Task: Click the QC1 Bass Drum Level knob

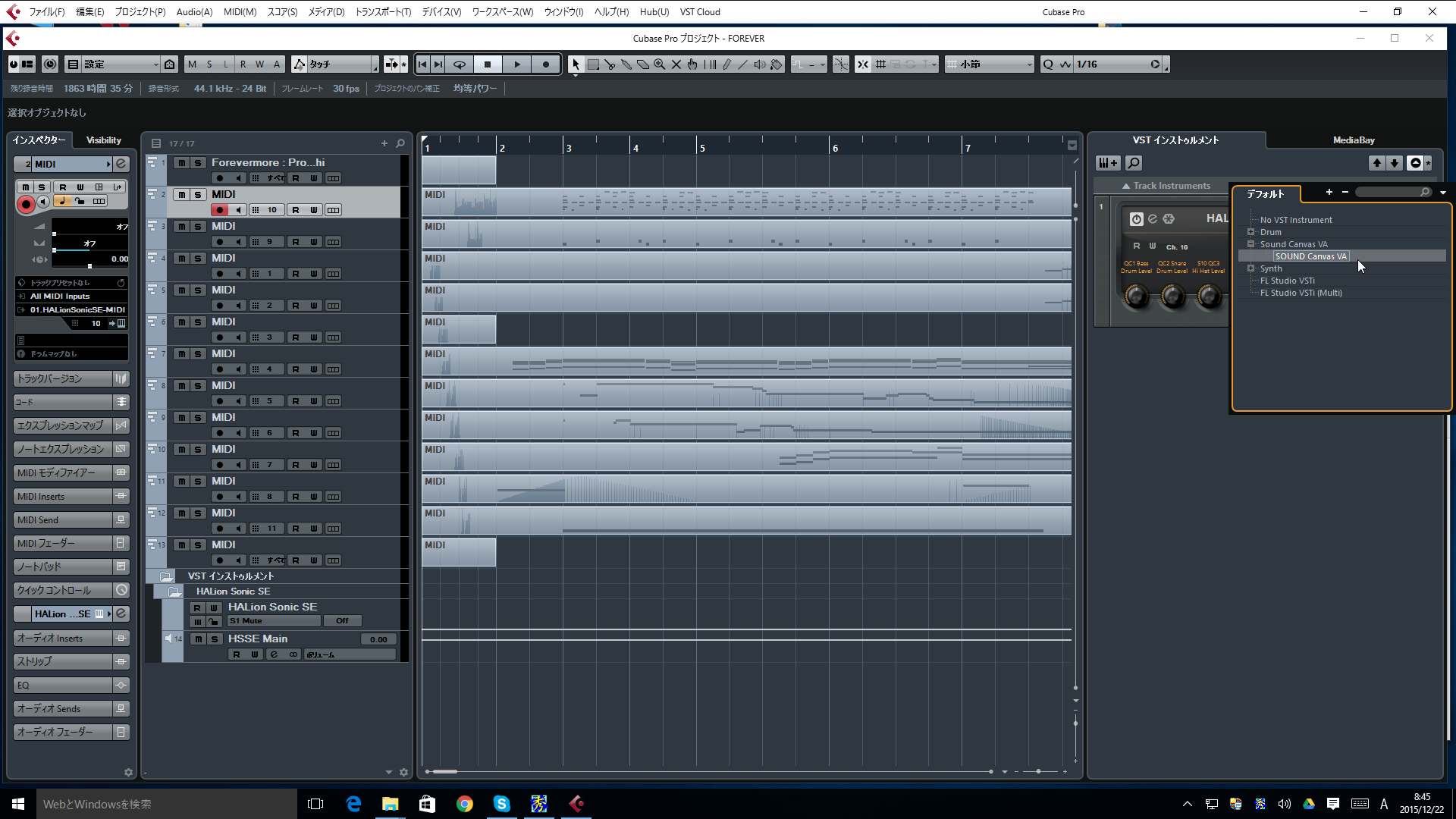Action: (1136, 297)
